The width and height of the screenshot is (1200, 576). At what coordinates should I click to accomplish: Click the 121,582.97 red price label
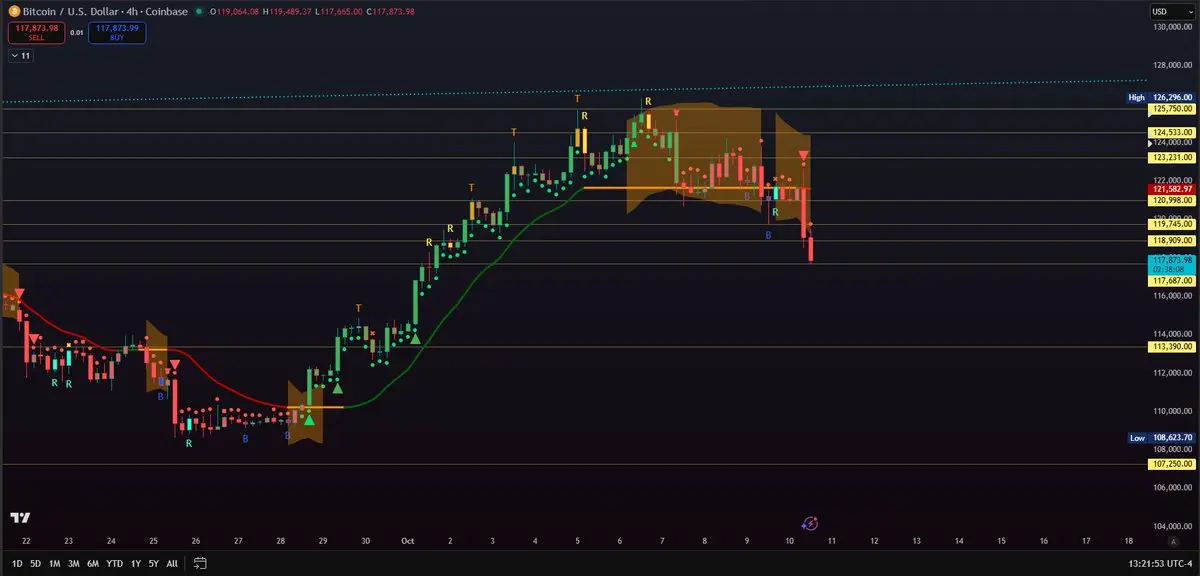1173,189
